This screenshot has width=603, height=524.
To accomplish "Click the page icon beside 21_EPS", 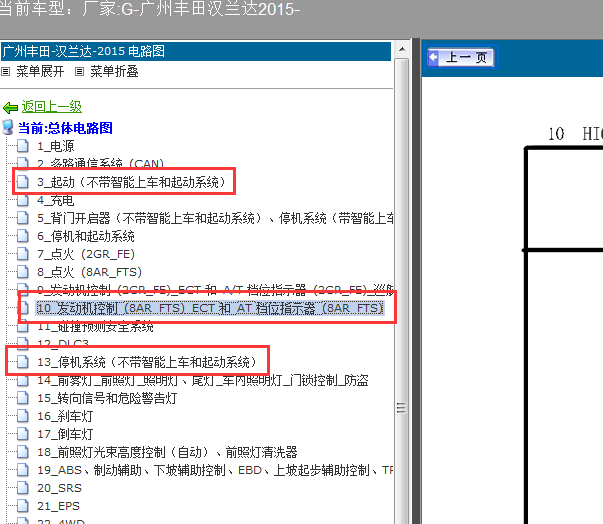I will [23, 506].
